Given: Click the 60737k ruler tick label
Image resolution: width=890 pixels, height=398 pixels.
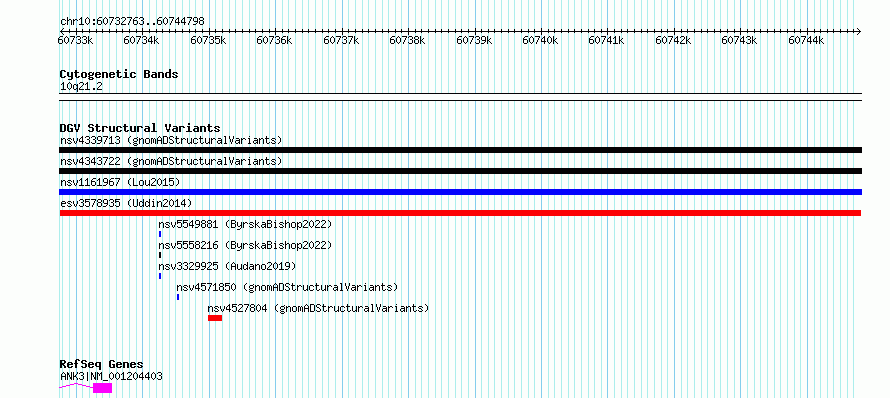Looking at the screenshot, I should point(341,40).
